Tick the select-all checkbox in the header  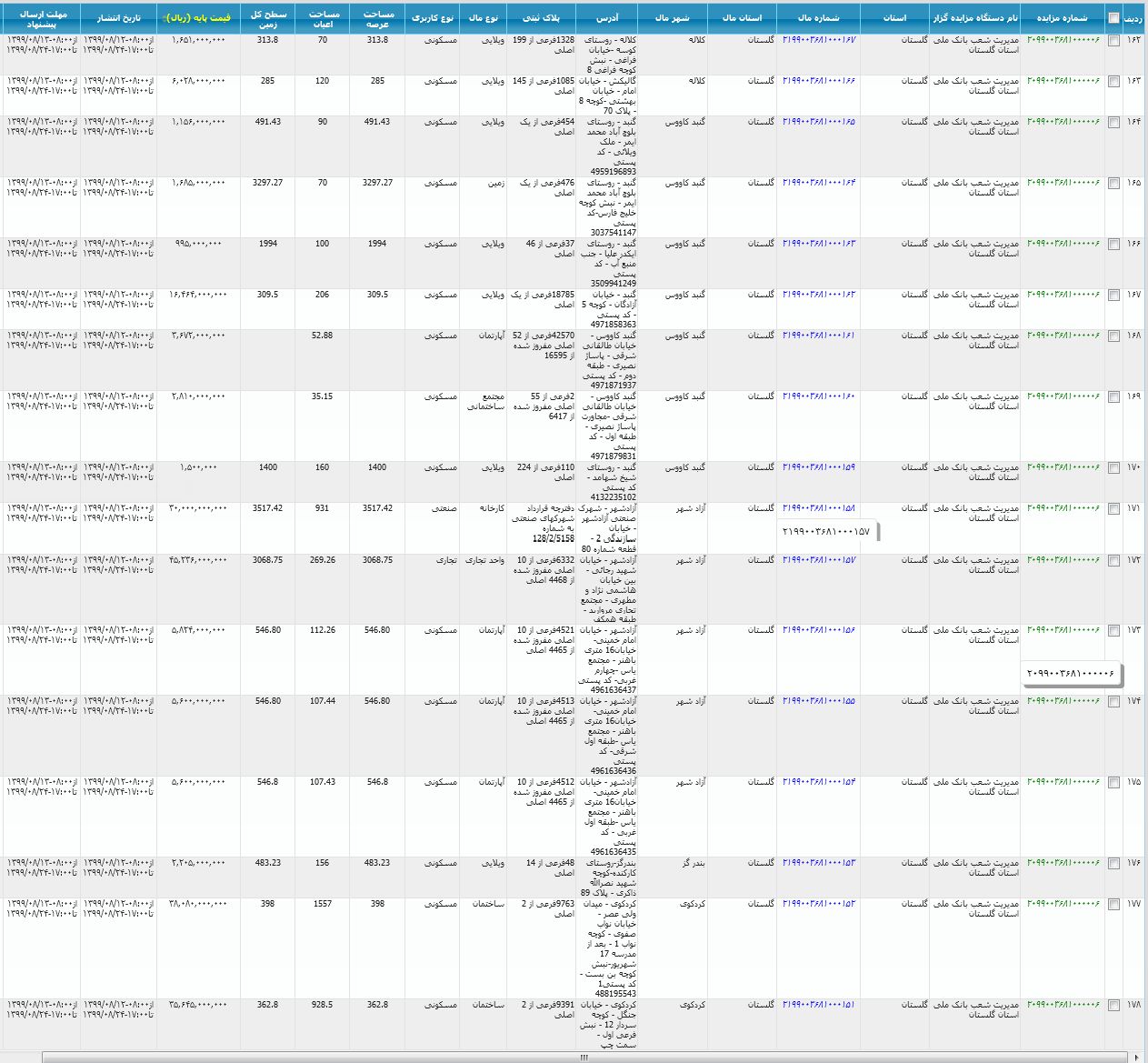(1114, 18)
